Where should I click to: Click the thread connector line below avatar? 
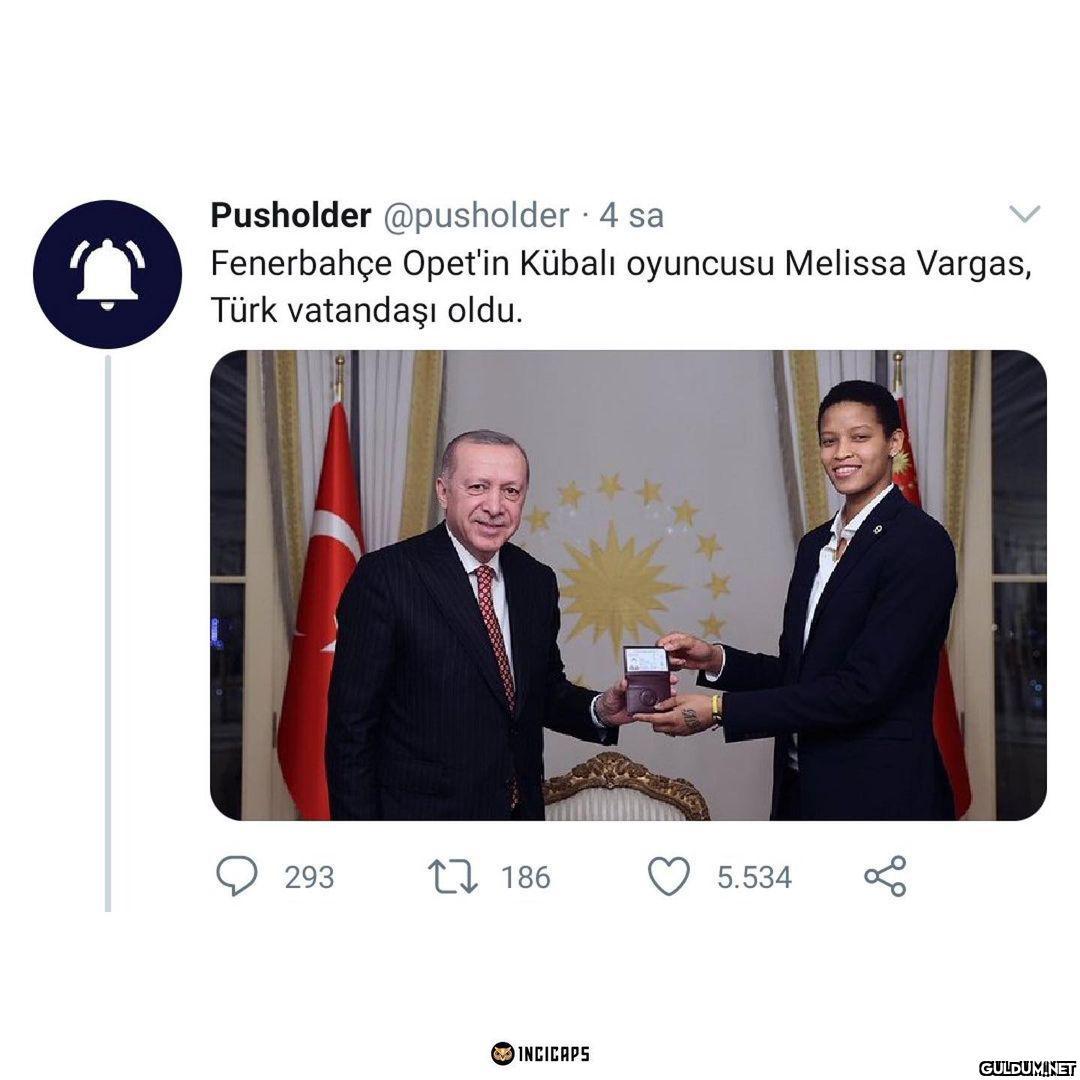(107, 633)
